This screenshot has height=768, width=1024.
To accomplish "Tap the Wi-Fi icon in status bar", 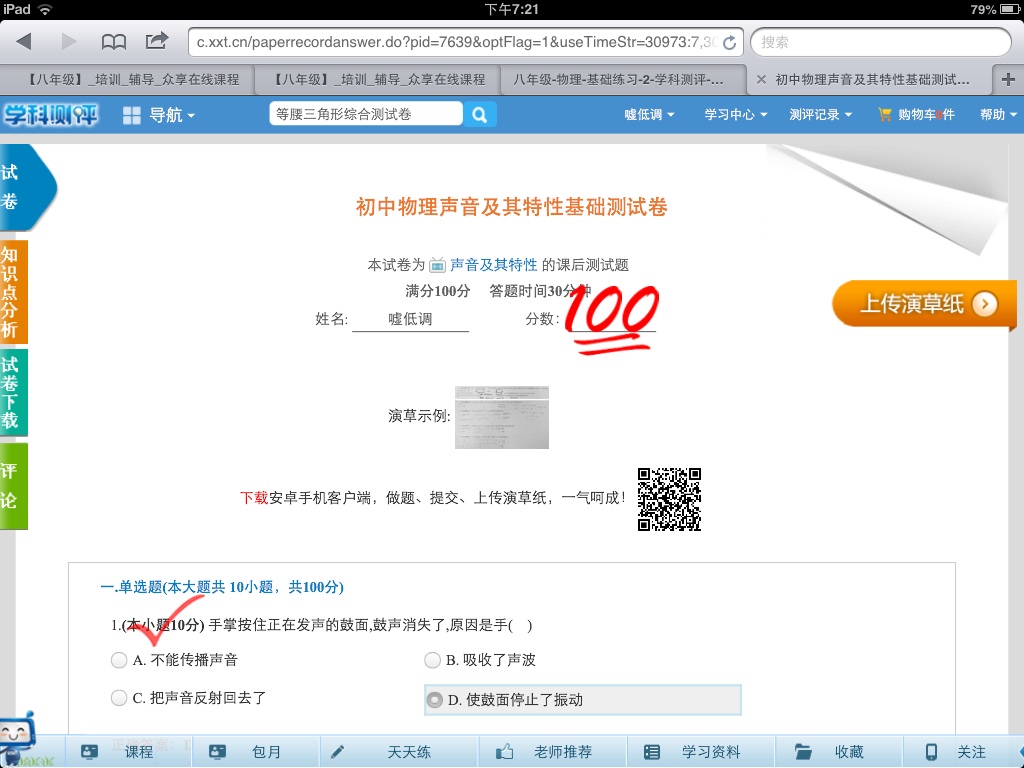I will pos(44,9).
